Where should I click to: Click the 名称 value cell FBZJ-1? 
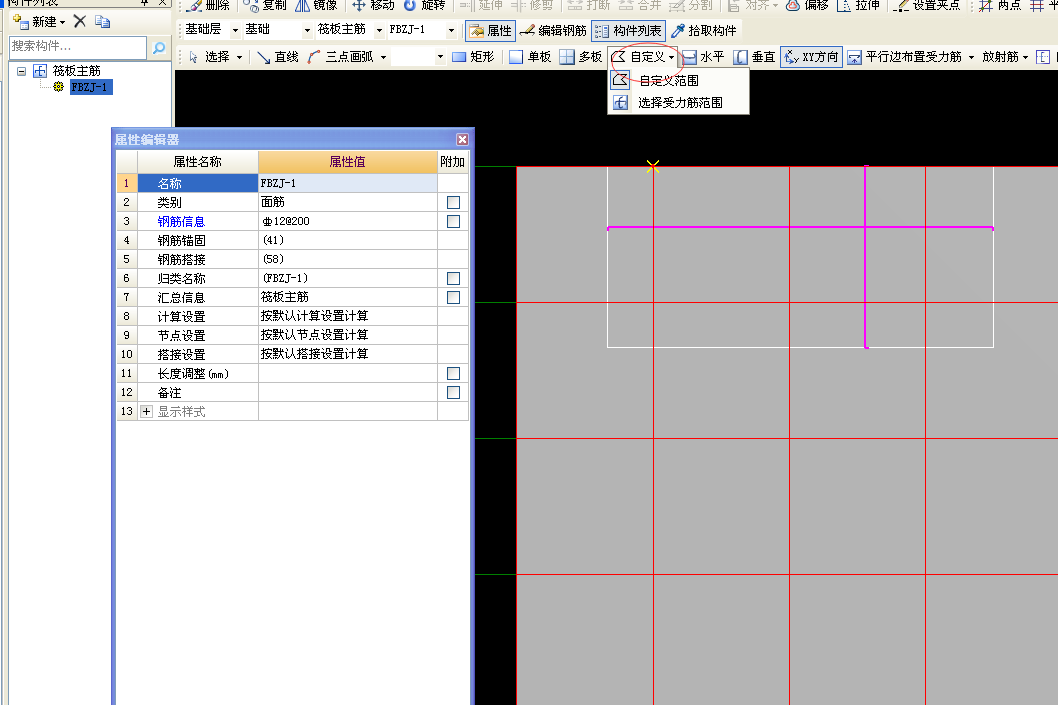click(x=347, y=184)
